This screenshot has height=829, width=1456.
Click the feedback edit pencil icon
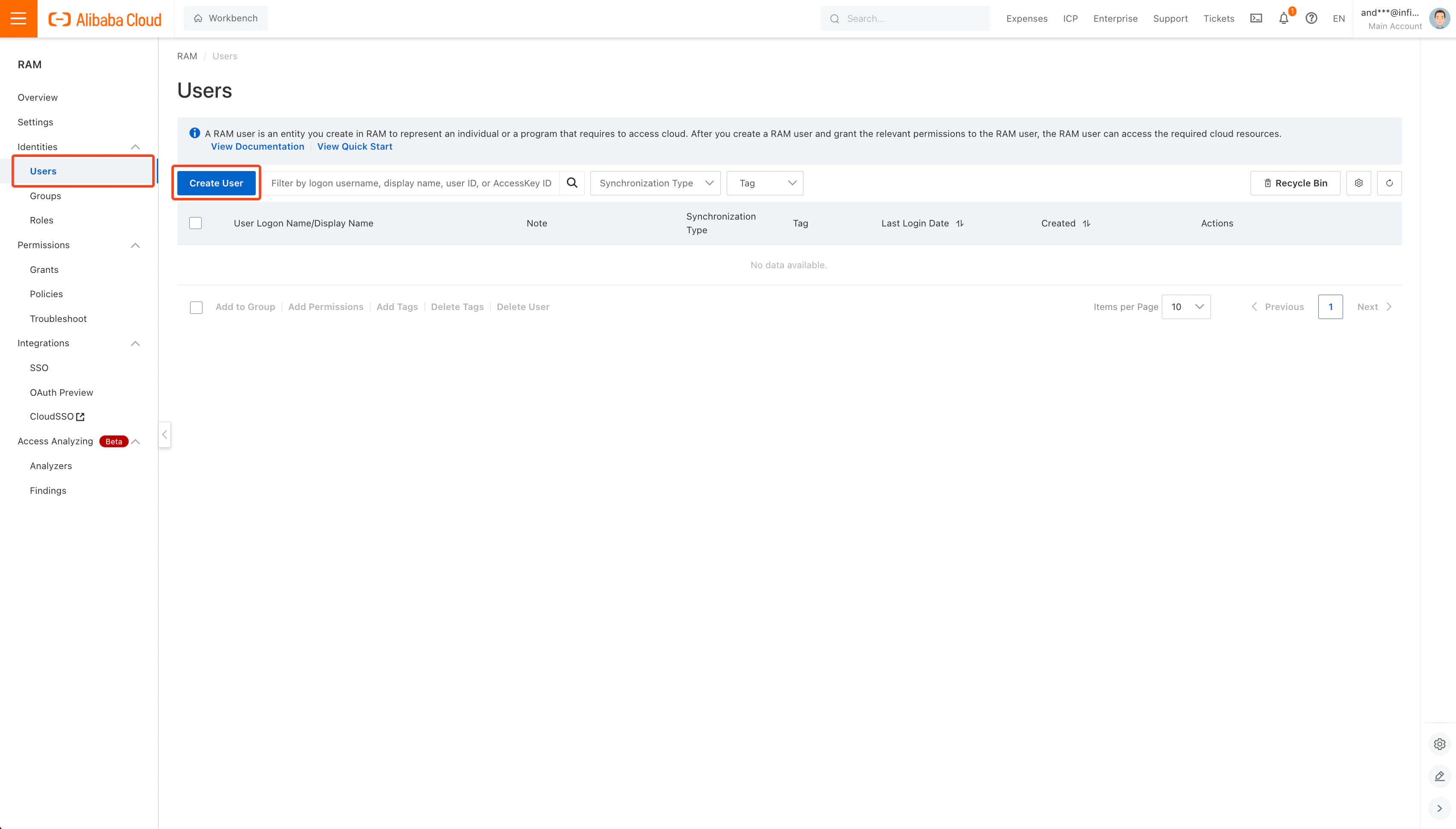coord(1439,776)
